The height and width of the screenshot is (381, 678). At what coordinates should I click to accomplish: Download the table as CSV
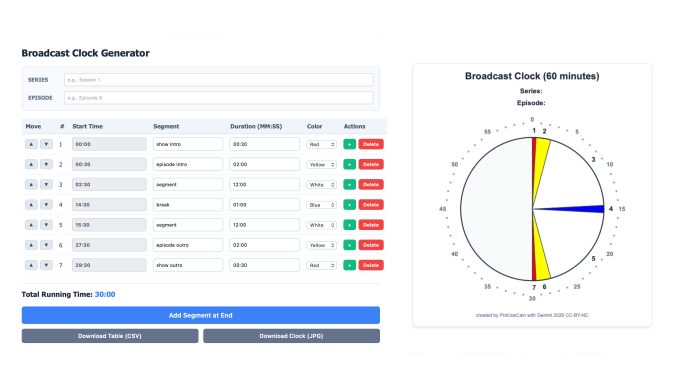110,336
